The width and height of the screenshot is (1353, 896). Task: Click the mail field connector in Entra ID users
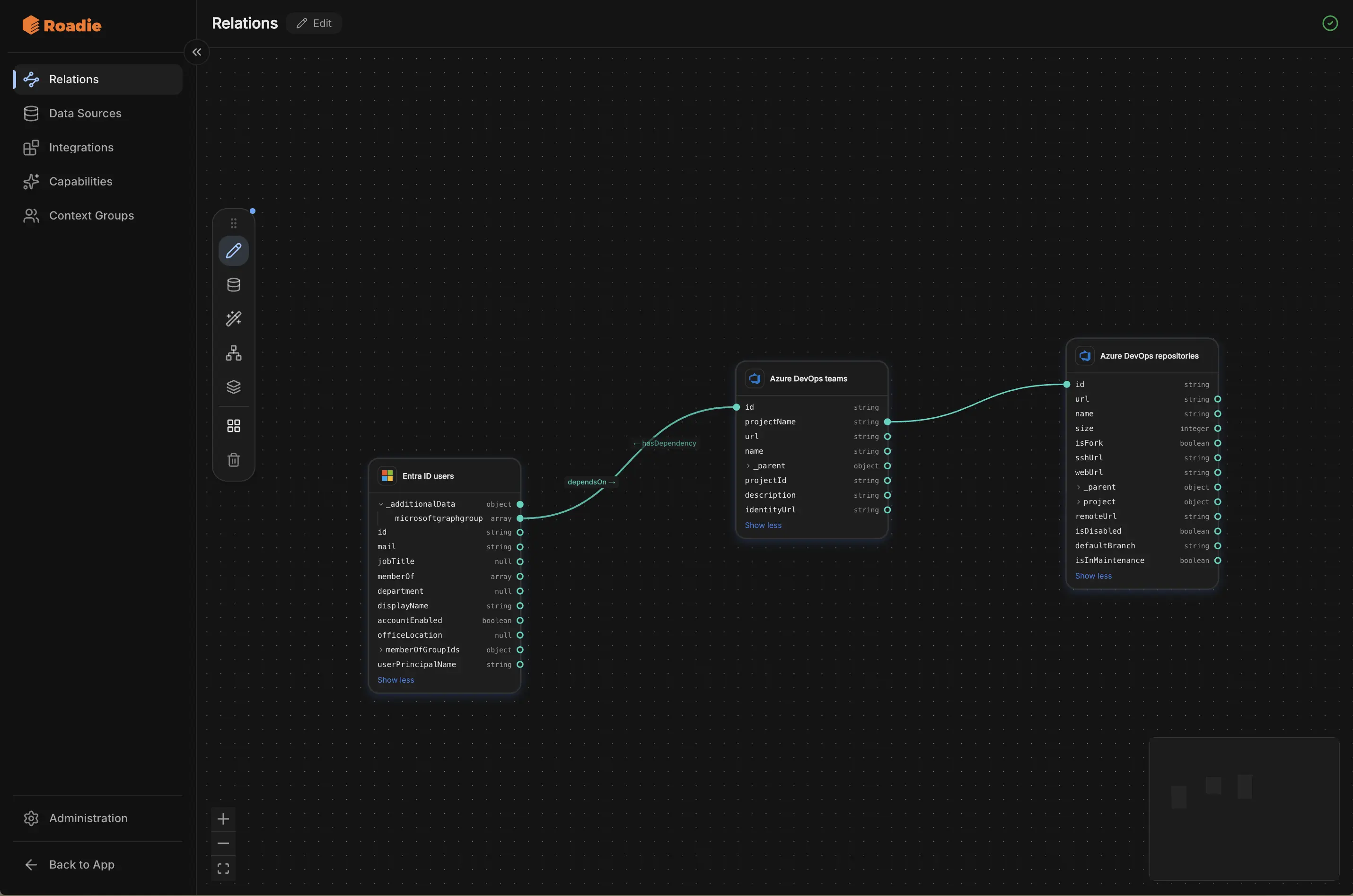click(520, 547)
